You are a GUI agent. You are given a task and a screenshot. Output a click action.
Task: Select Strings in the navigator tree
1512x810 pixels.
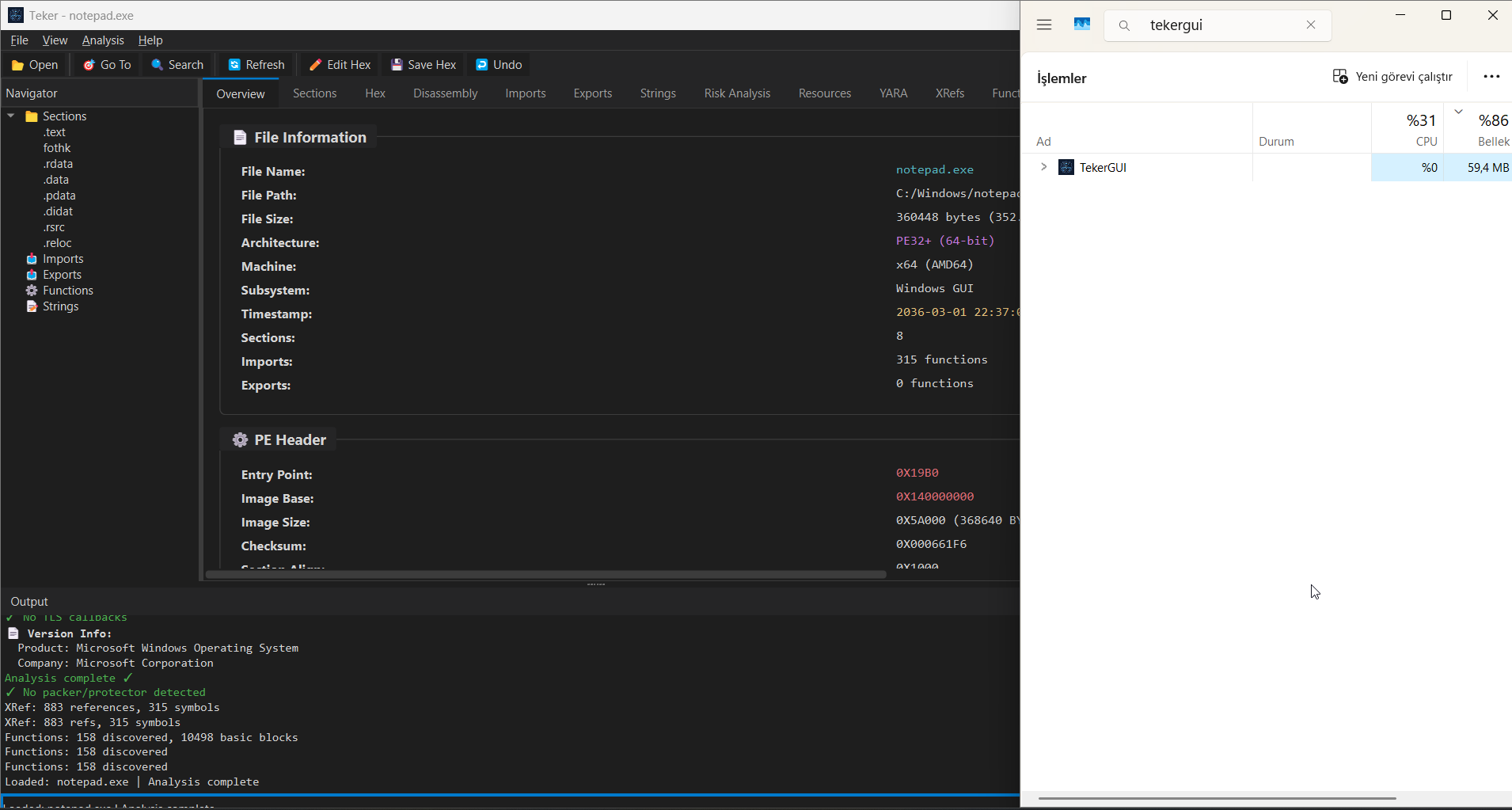61,306
